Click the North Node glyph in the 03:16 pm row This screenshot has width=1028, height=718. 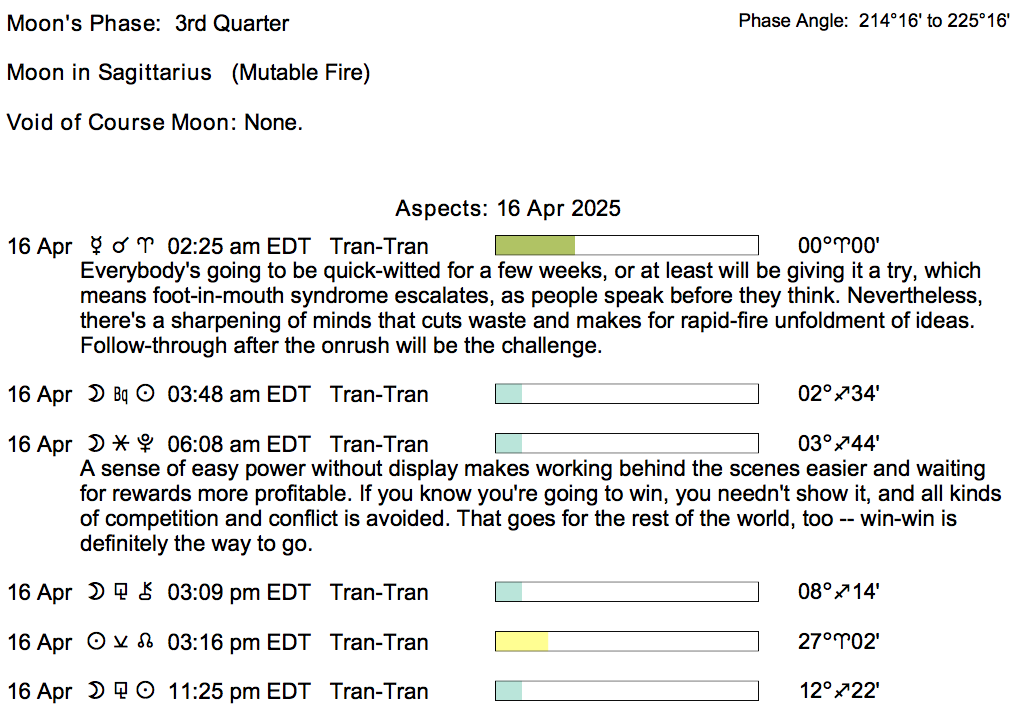tap(146, 642)
